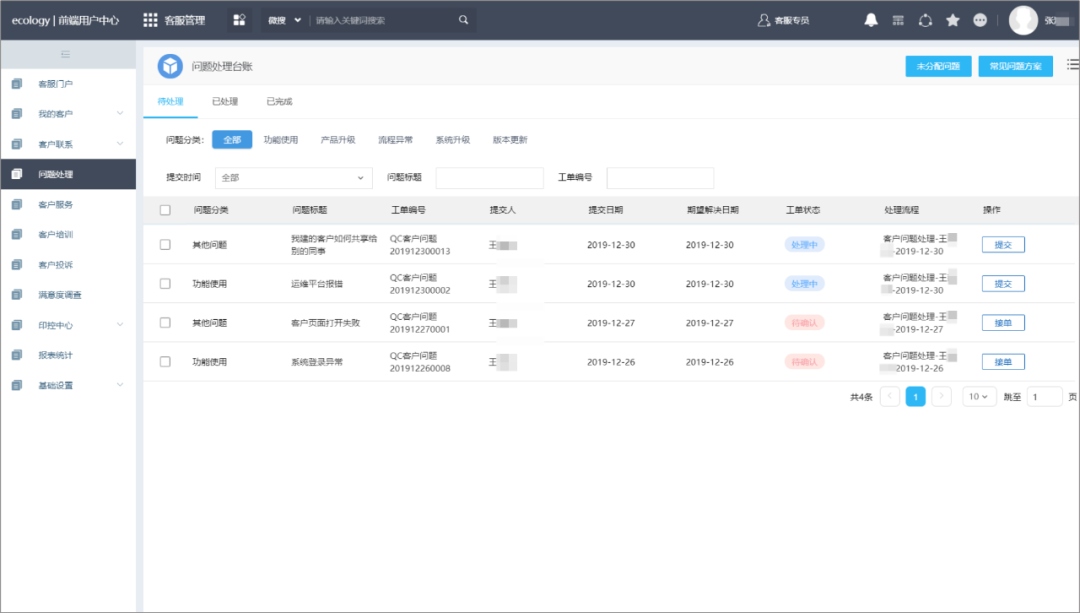Switch to the 已完成 tab
Screen dimensions: 1080x613
click(x=279, y=101)
